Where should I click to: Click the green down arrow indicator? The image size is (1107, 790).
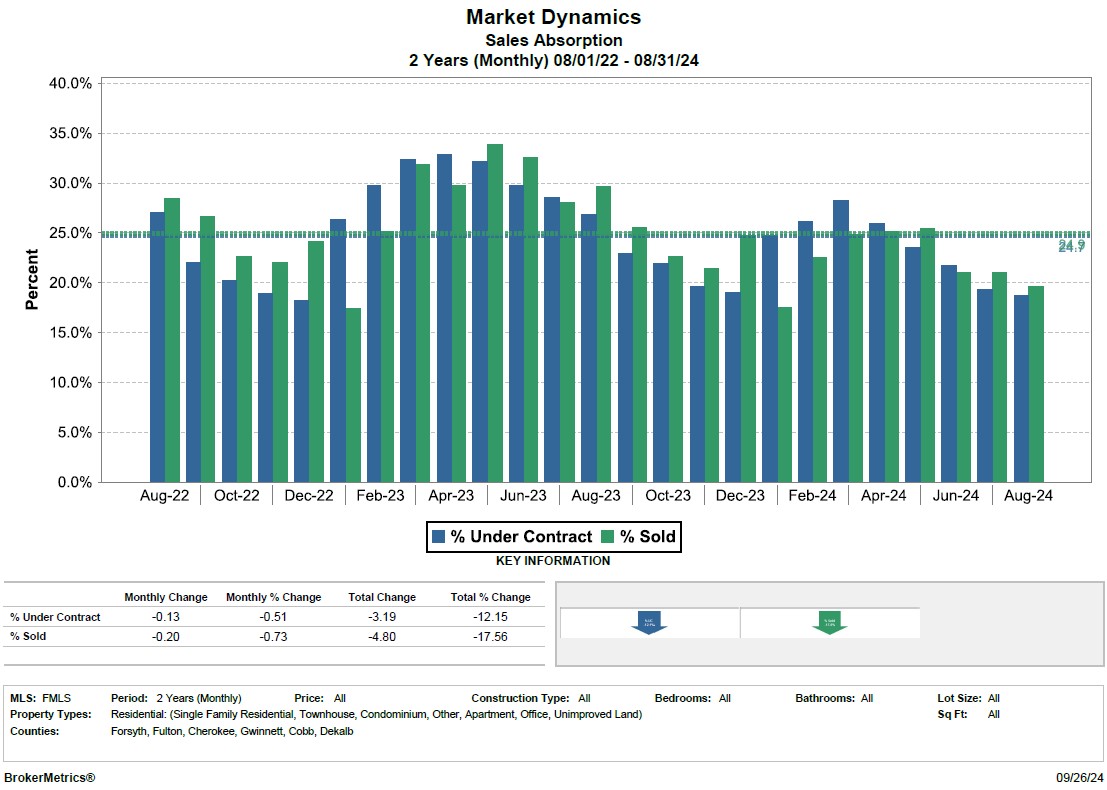pyautogui.click(x=830, y=622)
